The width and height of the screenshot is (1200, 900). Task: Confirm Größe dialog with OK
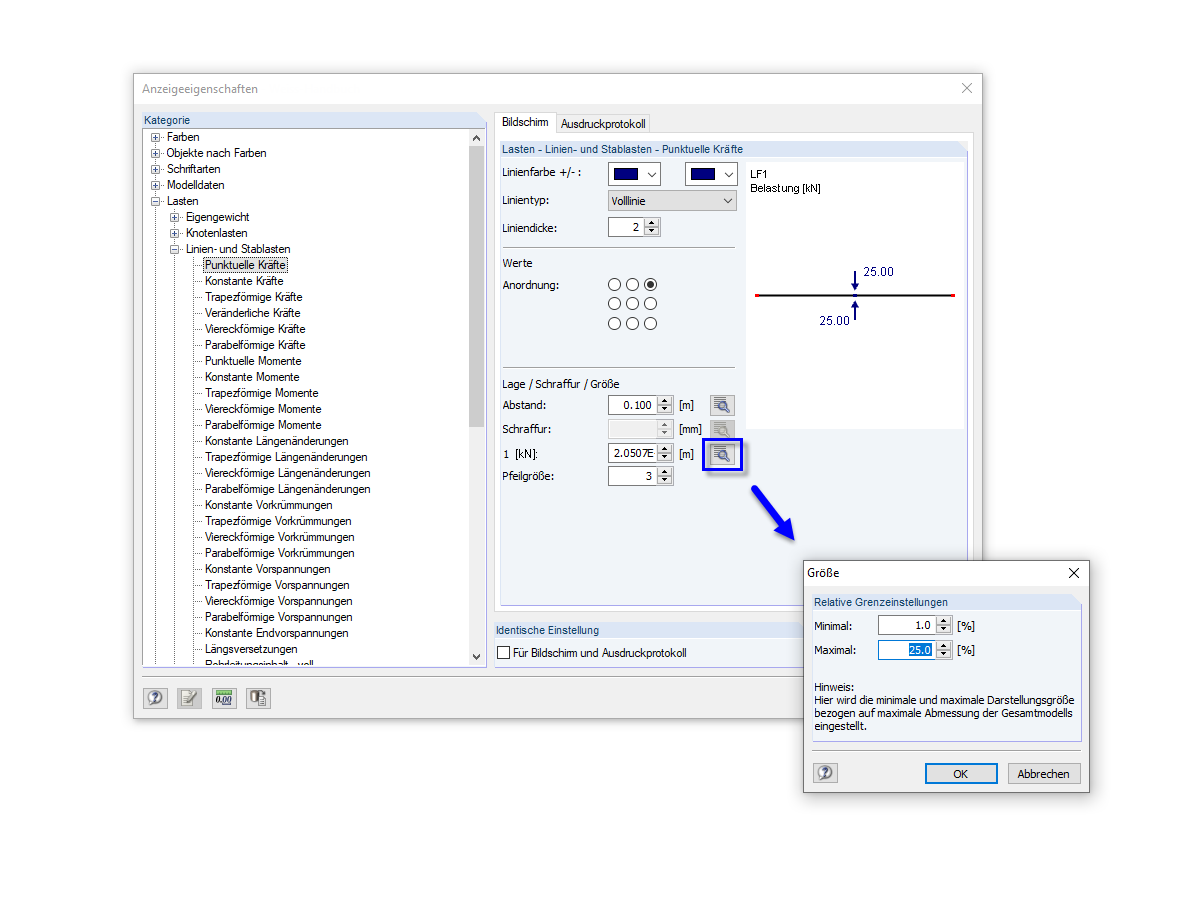(961, 773)
